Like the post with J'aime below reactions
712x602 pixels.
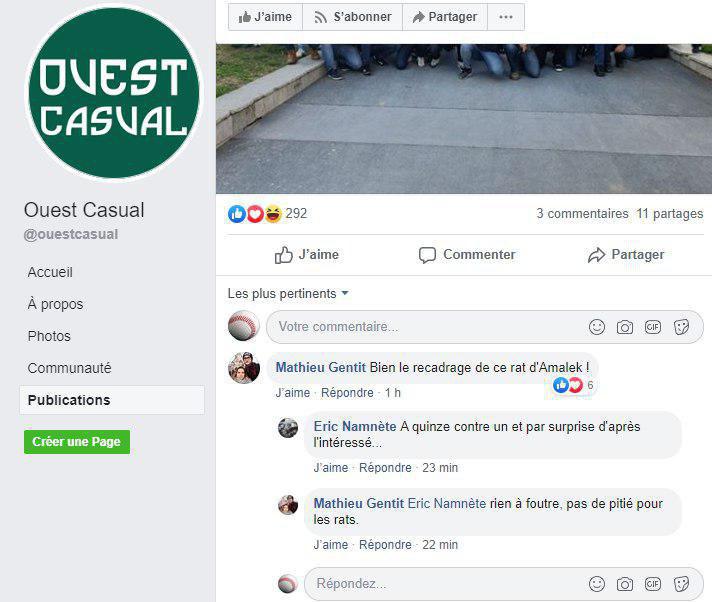point(307,255)
